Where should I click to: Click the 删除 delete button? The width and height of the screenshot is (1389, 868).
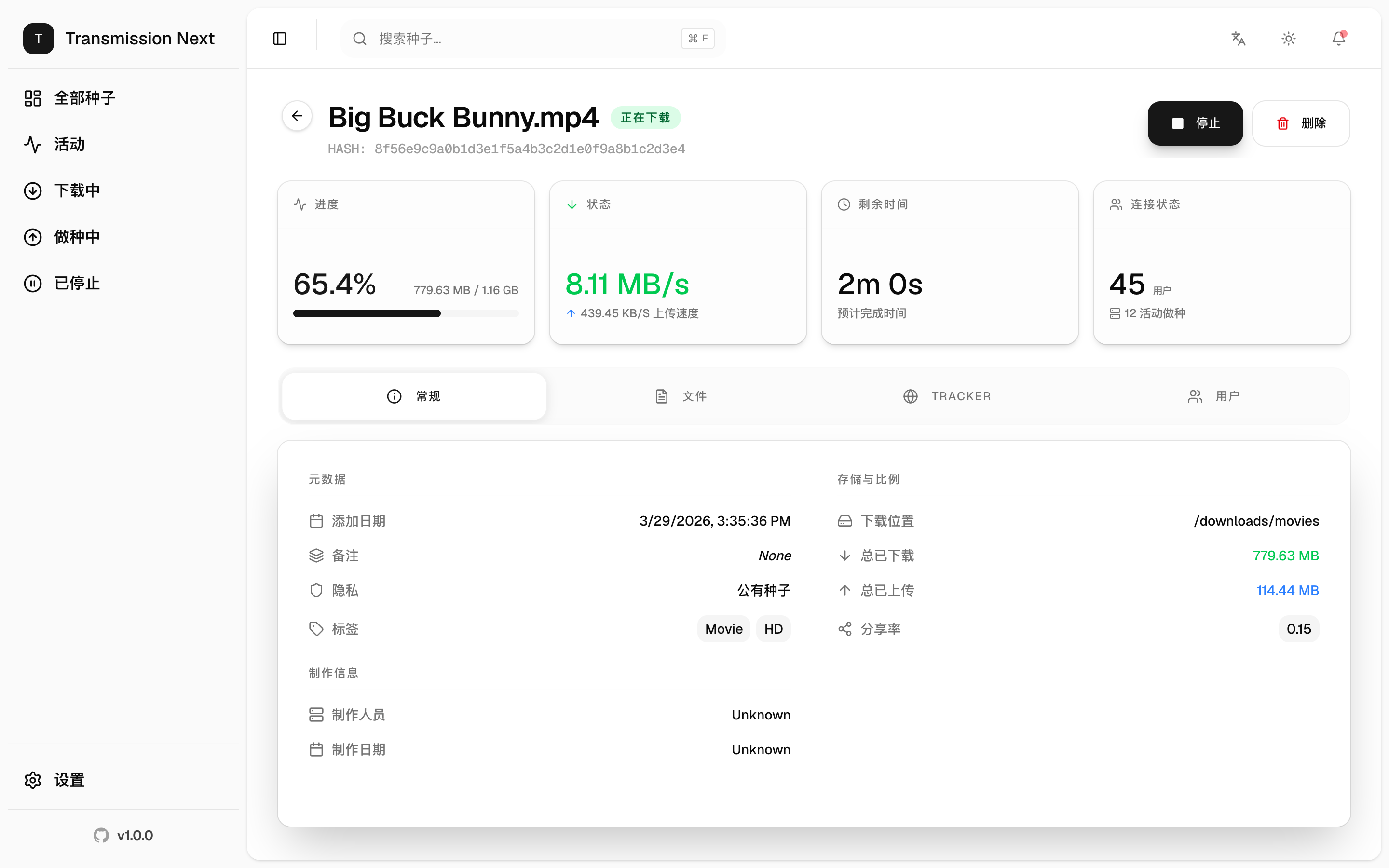click(1301, 123)
